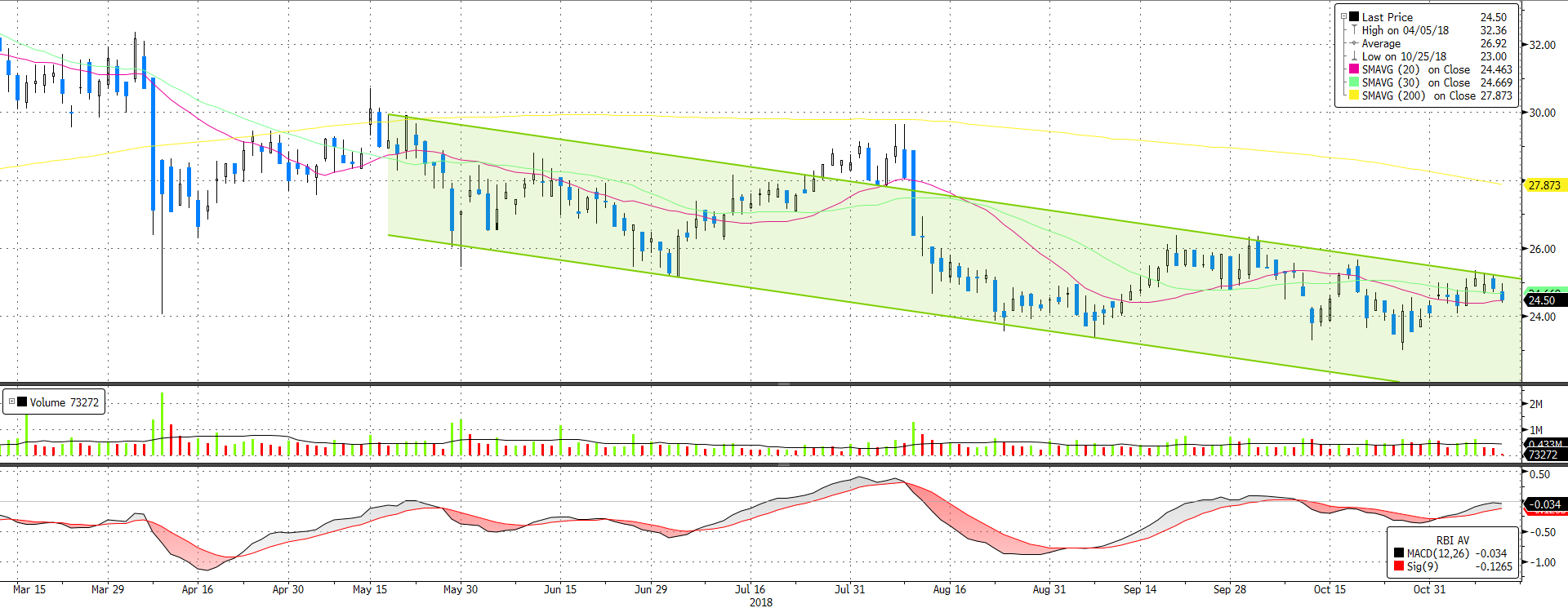Click the Jul 31 date label
Viewport: 1568px width, 608px height.
(x=849, y=589)
